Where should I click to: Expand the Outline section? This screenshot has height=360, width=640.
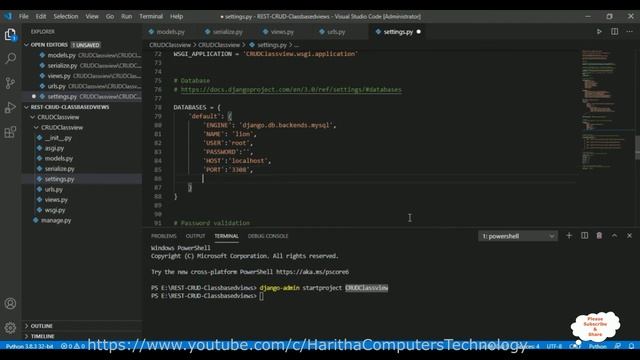point(82,326)
